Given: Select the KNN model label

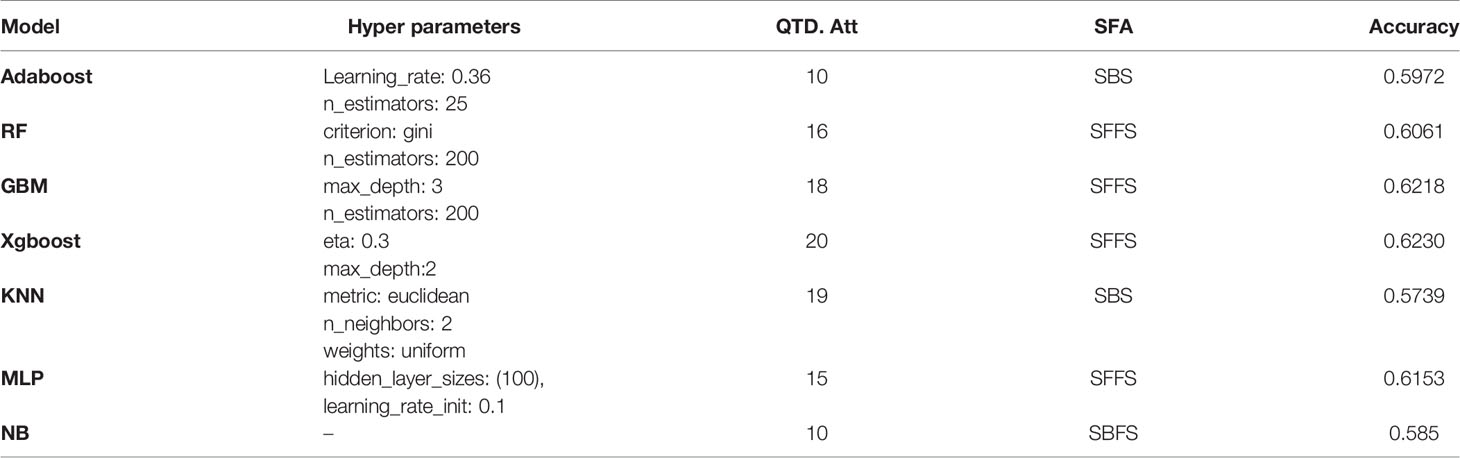Looking at the screenshot, I should tap(22, 297).
